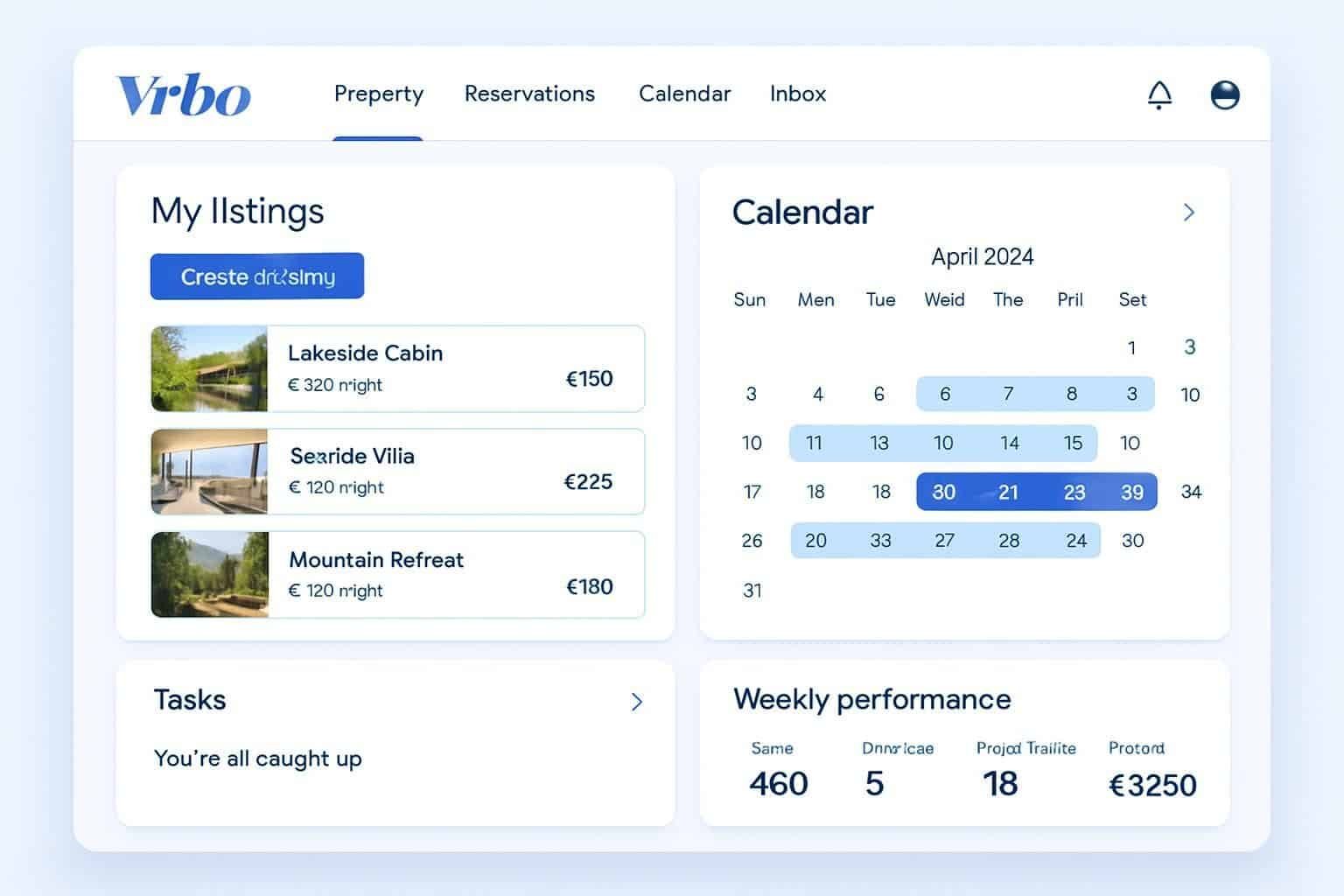
Task: Click the Create listing button
Action: pyautogui.click(x=256, y=276)
